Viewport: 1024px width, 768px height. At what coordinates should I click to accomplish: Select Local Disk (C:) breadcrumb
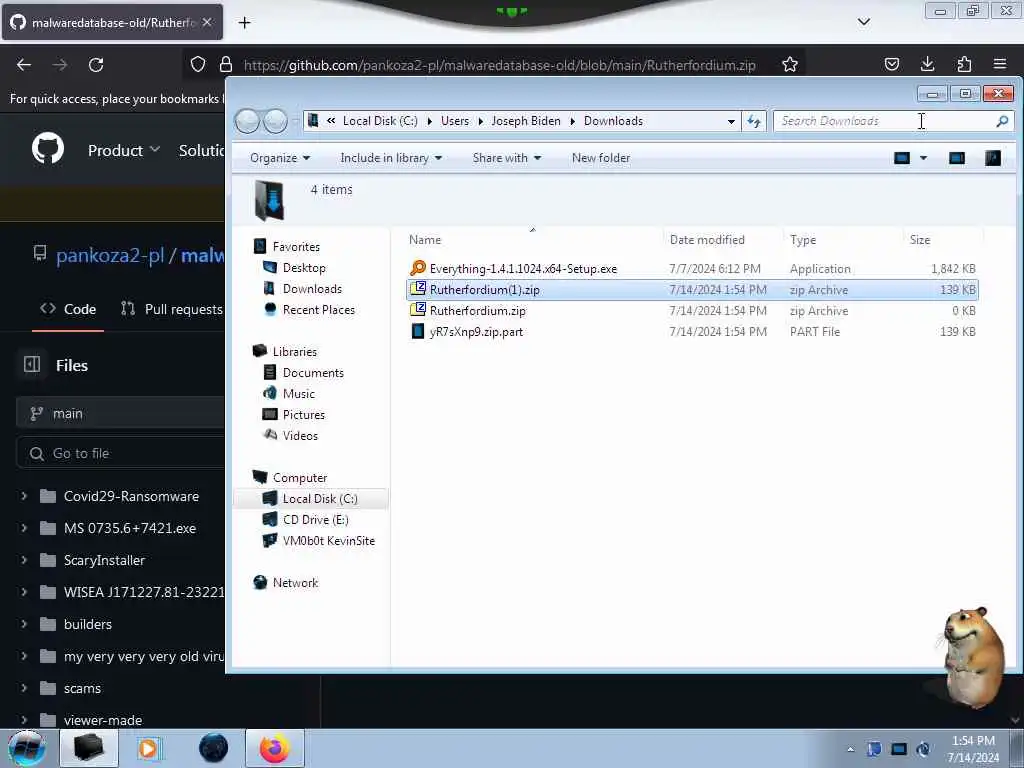coord(380,121)
